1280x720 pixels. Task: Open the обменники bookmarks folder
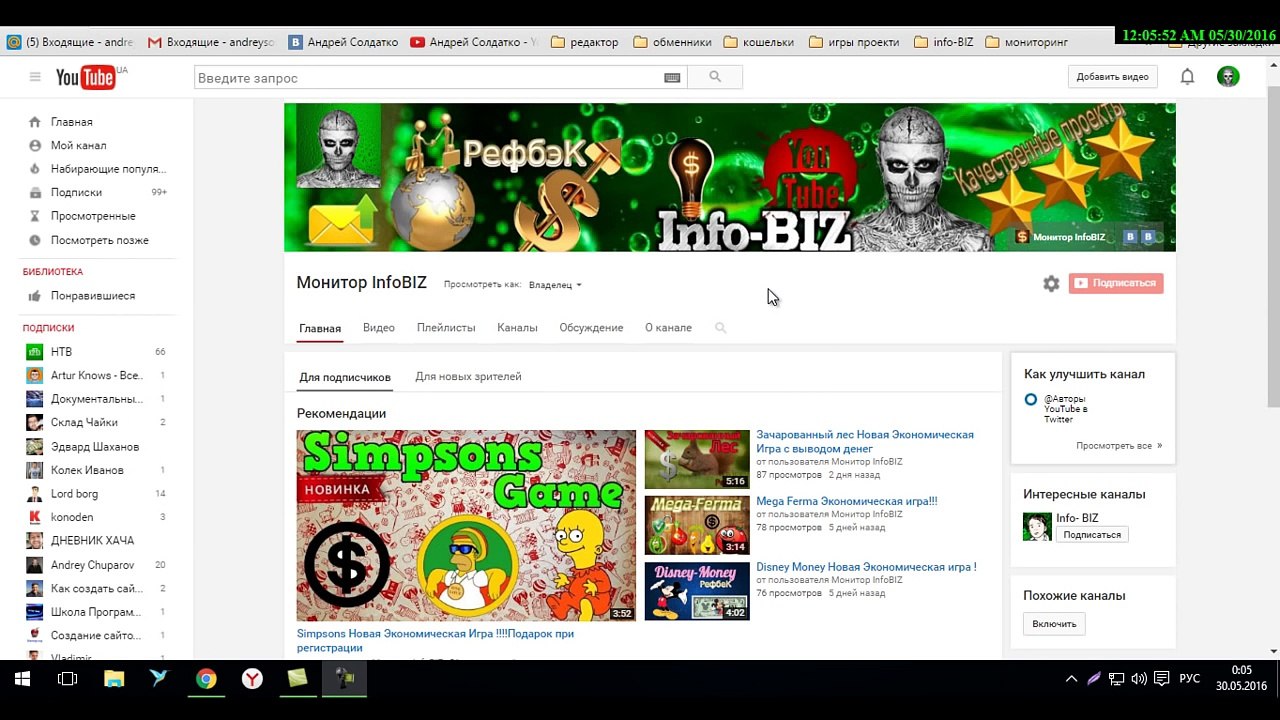pos(672,42)
